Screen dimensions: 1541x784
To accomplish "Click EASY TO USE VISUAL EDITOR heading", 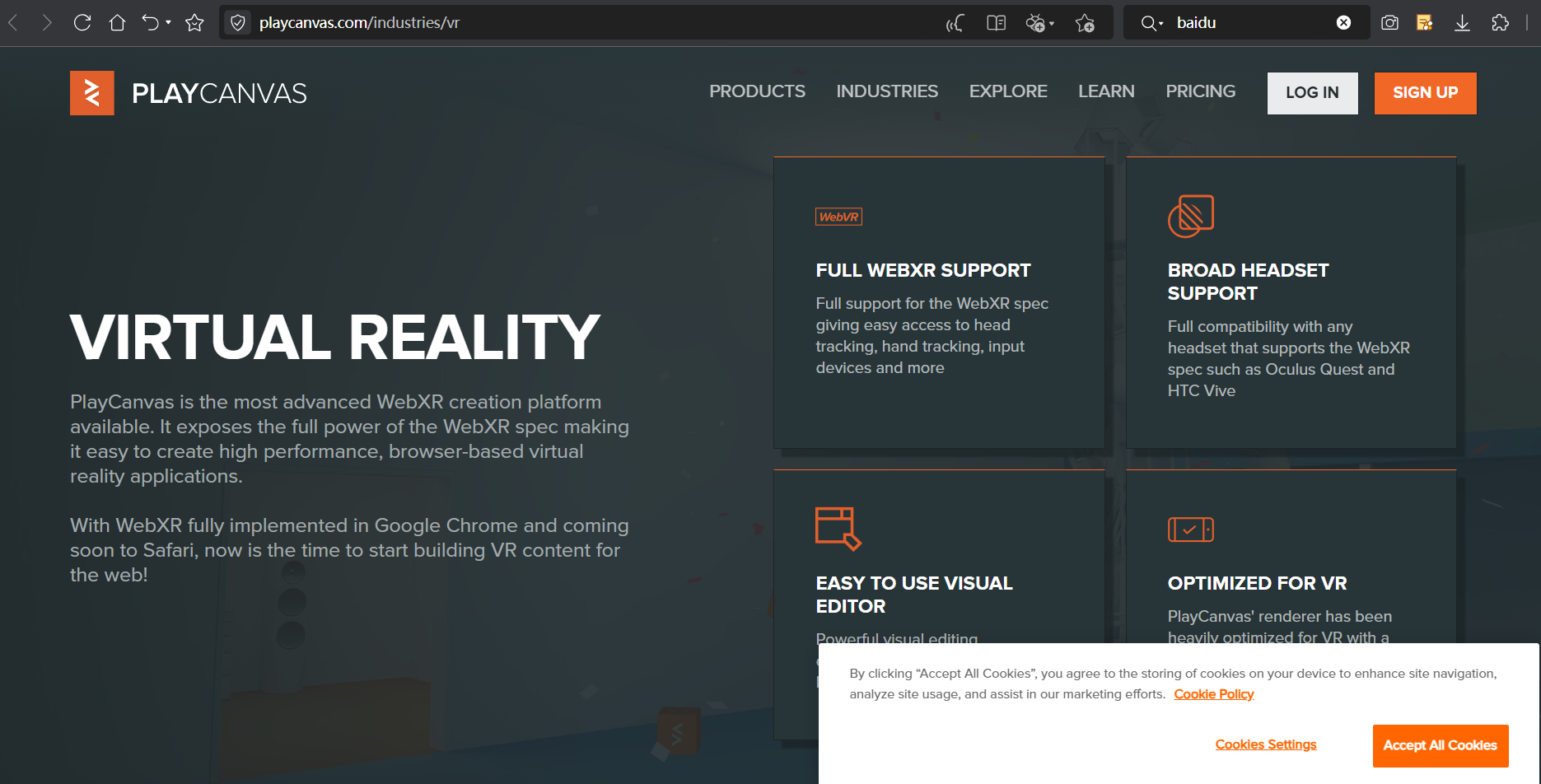I will tap(914, 595).
